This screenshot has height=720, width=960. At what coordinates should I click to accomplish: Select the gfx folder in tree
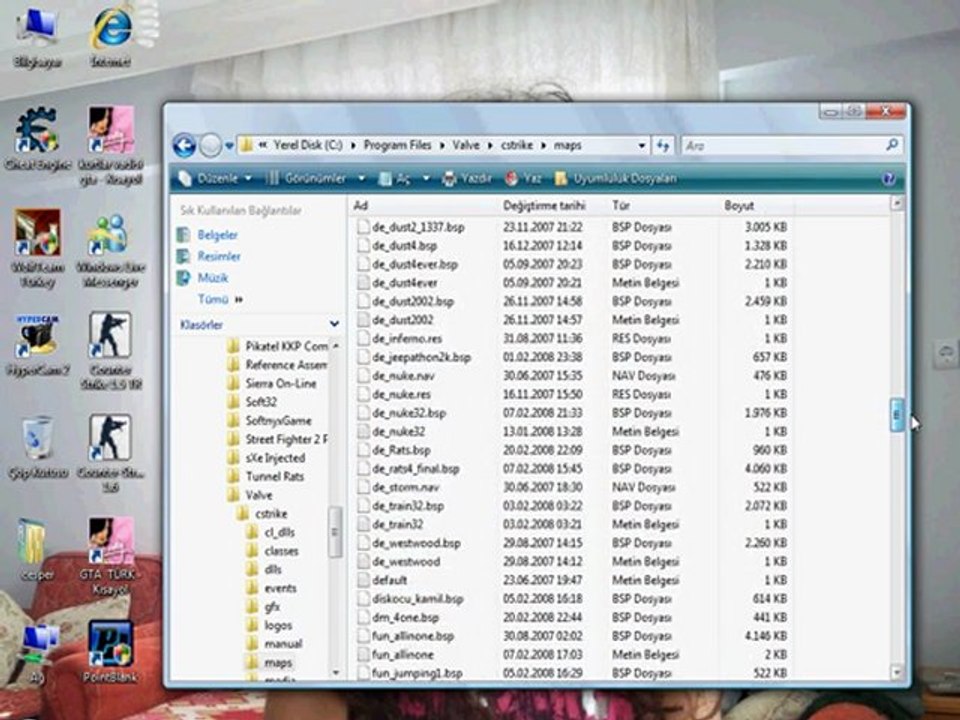[272, 607]
